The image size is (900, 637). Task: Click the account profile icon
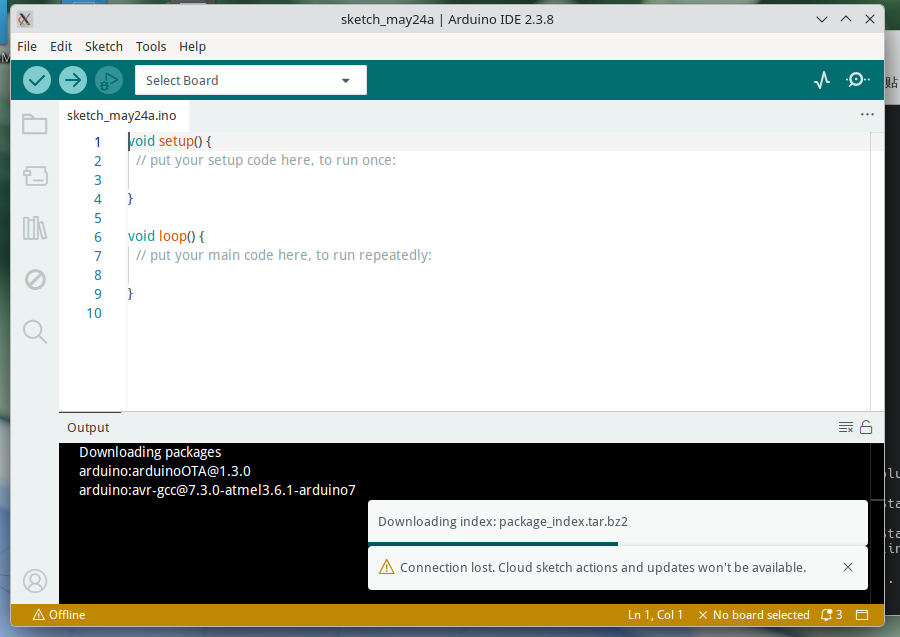(35, 581)
